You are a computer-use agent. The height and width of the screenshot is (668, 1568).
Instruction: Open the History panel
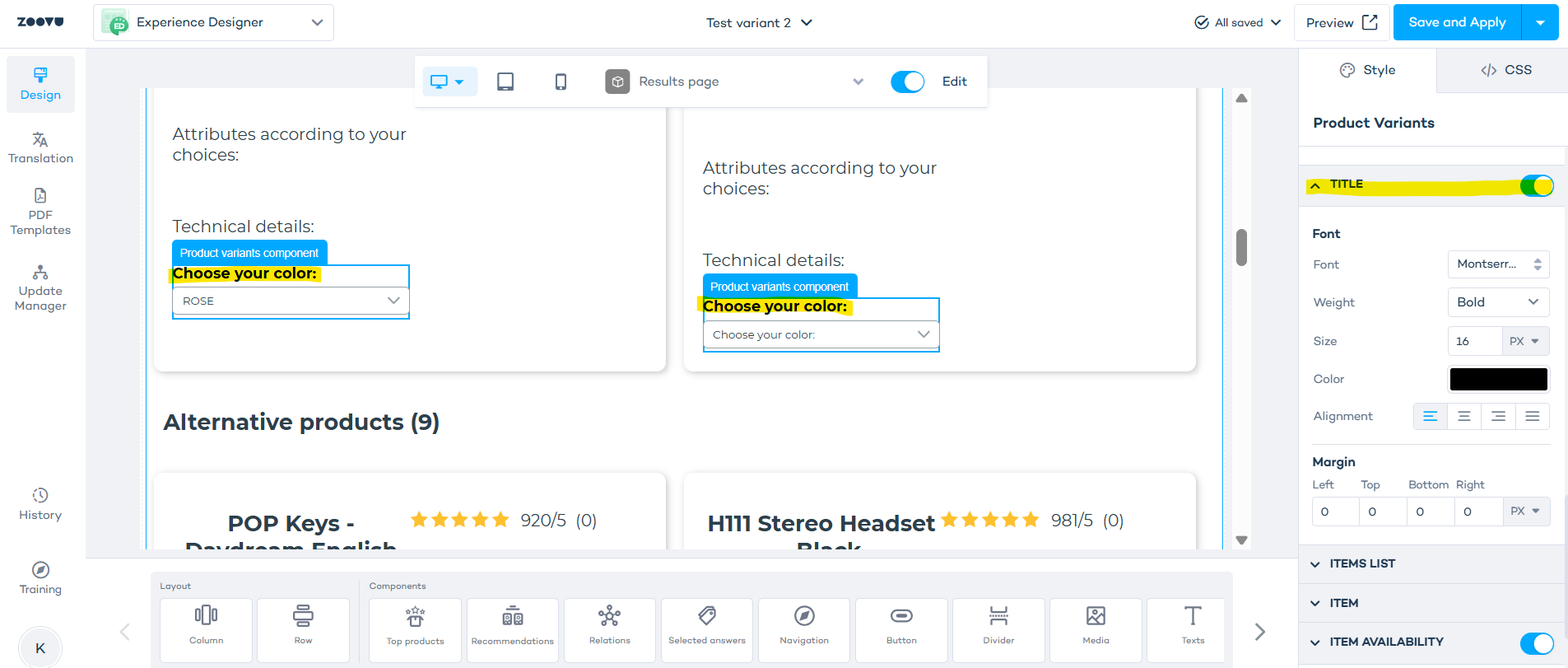click(x=40, y=504)
